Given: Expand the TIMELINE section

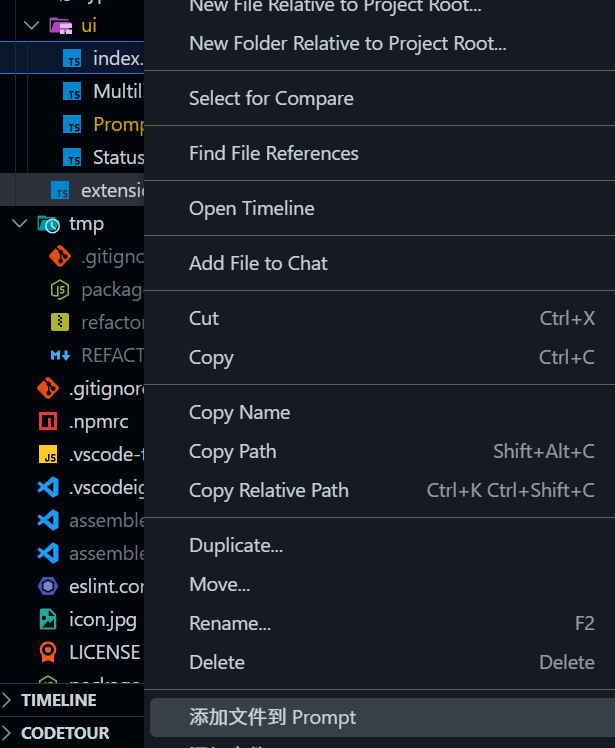Looking at the screenshot, I should tap(9, 700).
